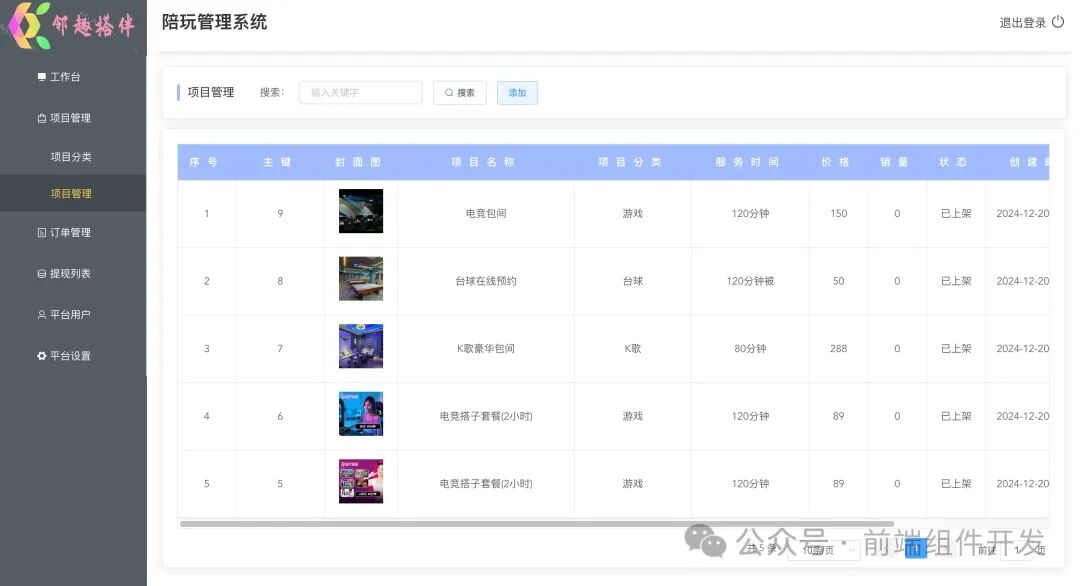Image resolution: width=1080 pixels, height=586 pixels.
Task: Click the 订单管理 list icon
Action: click(41, 232)
